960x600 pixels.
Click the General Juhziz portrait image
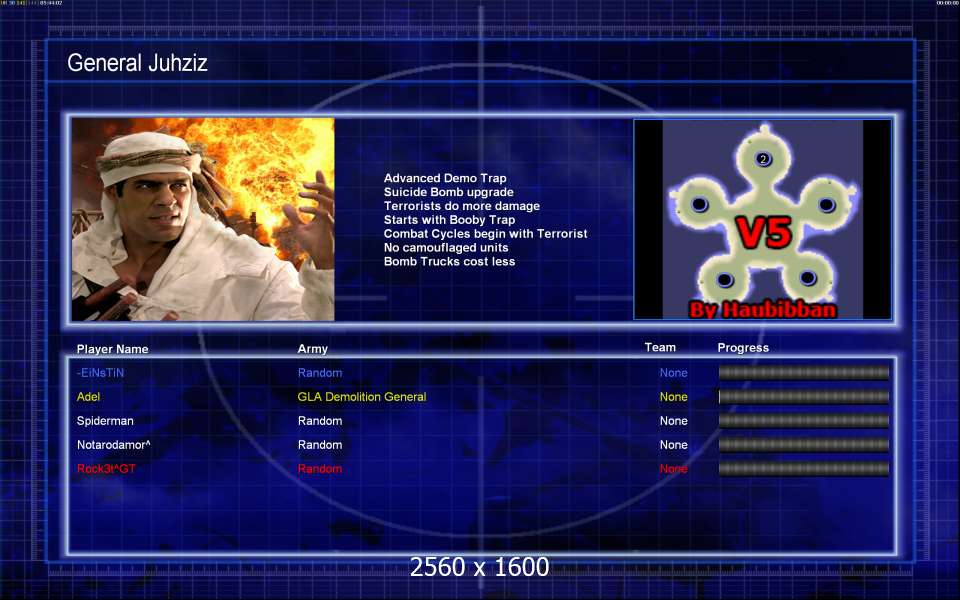pos(203,219)
